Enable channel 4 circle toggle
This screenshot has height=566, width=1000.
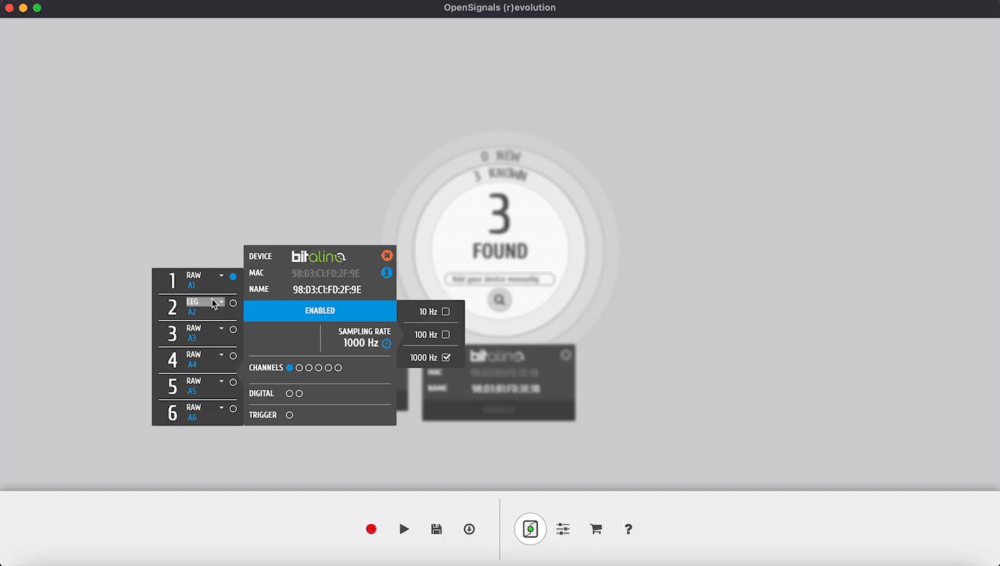[233, 356]
